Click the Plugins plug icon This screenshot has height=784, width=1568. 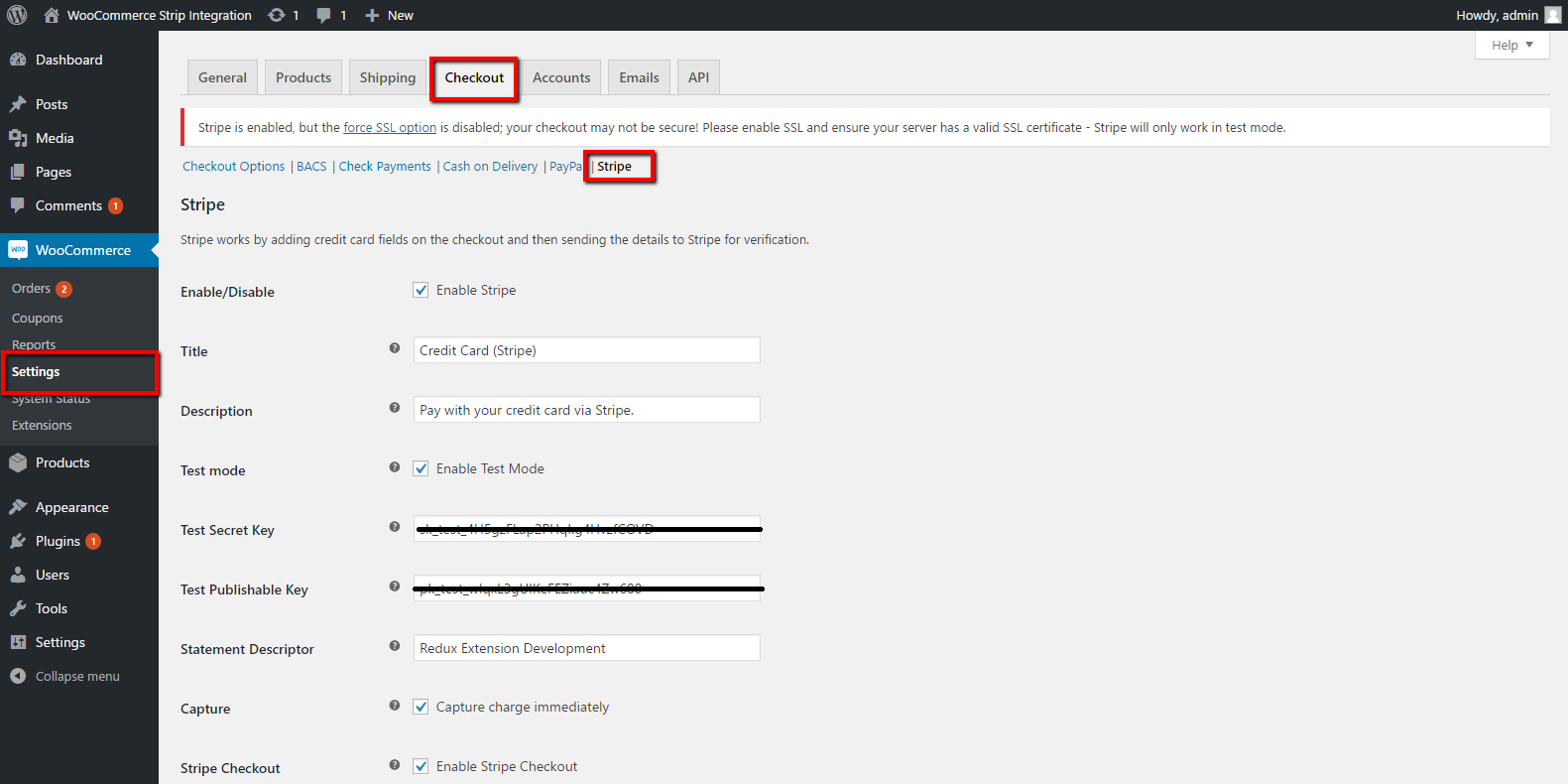point(18,541)
